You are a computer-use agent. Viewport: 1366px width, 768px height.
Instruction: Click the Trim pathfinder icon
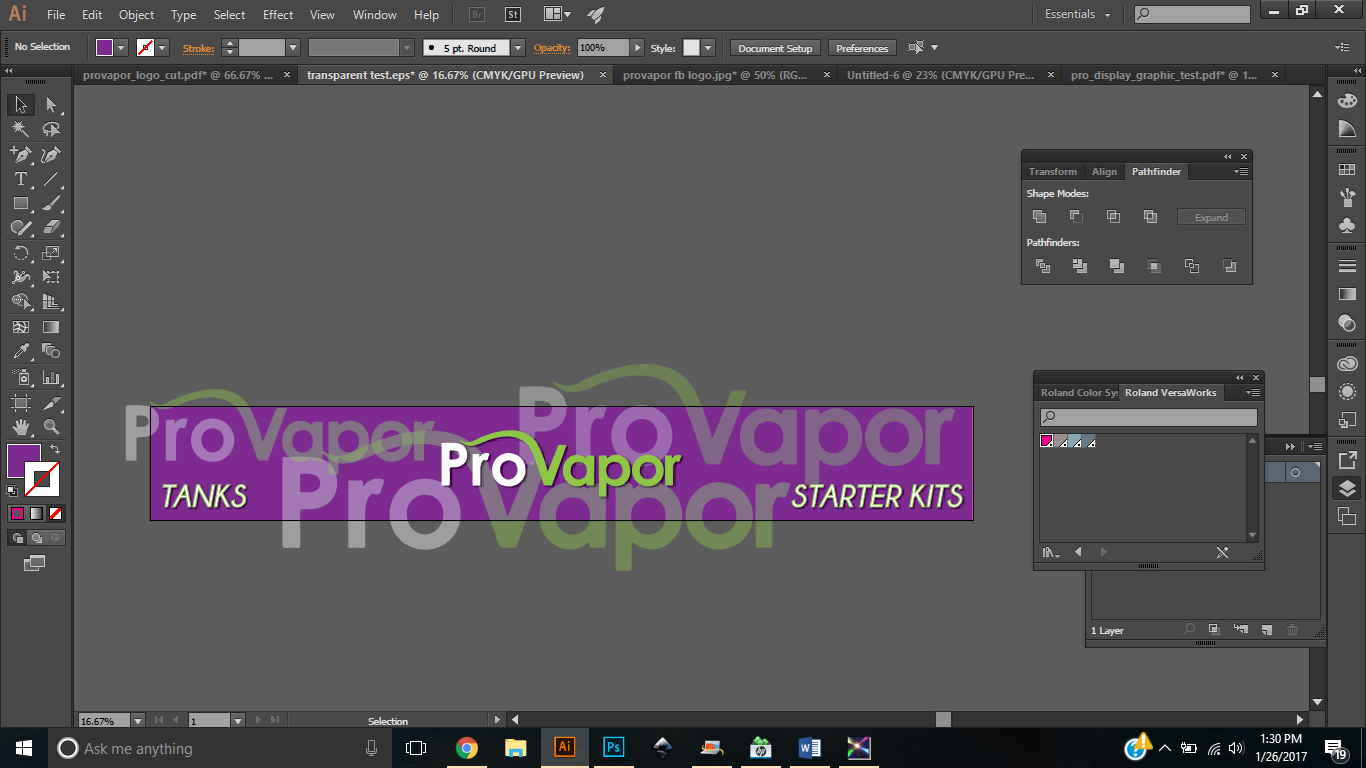(x=1080, y=266)
